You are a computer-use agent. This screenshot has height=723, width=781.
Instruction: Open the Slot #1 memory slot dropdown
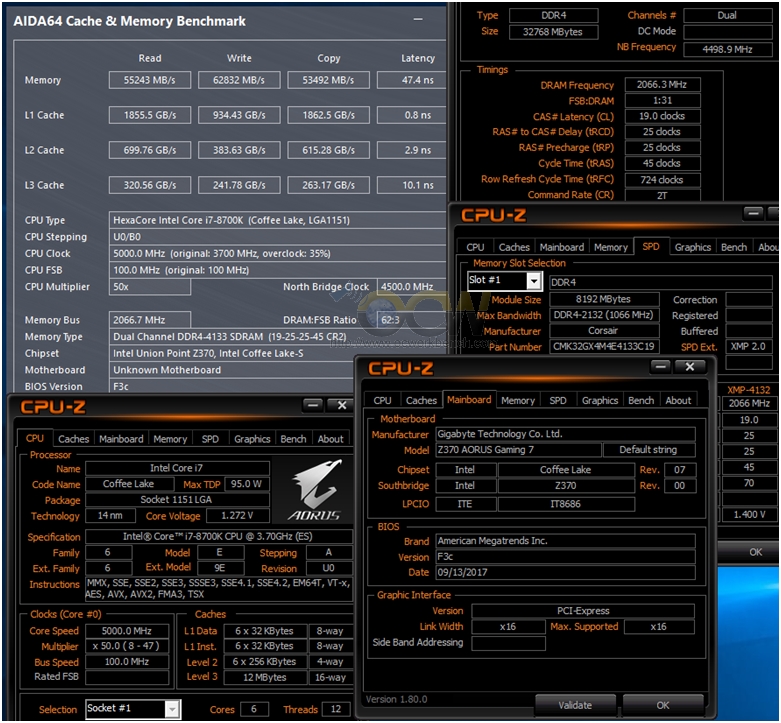(534, 281)
